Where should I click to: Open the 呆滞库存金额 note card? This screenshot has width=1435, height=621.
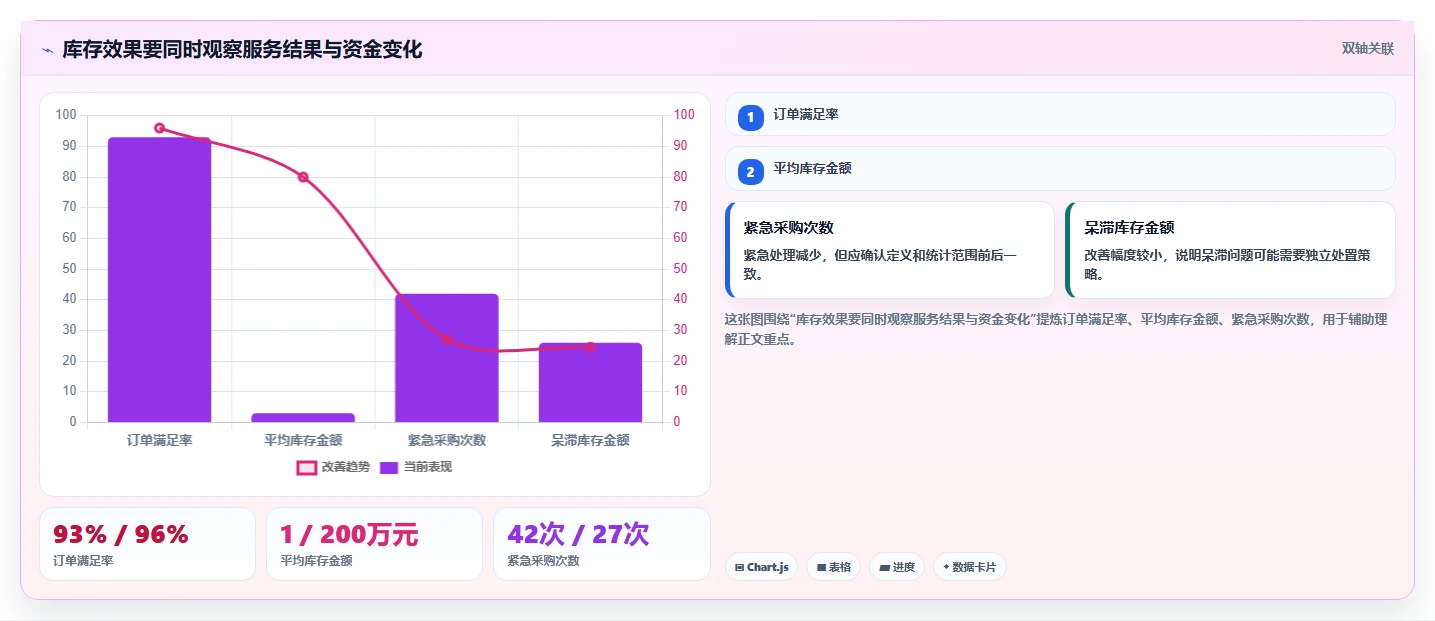1230,250
